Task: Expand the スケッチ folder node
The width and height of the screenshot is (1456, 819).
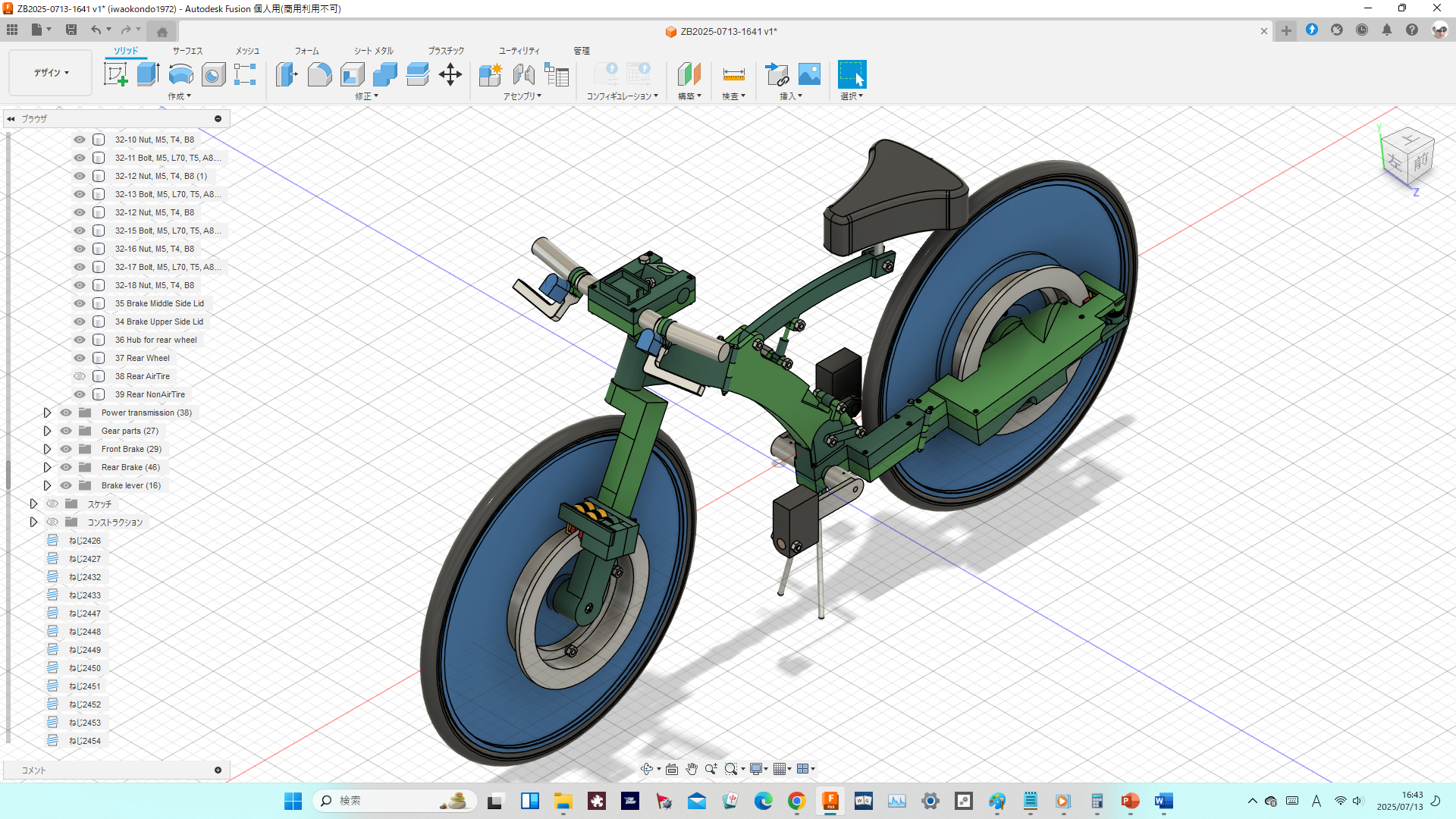Action: click(33, 504)
